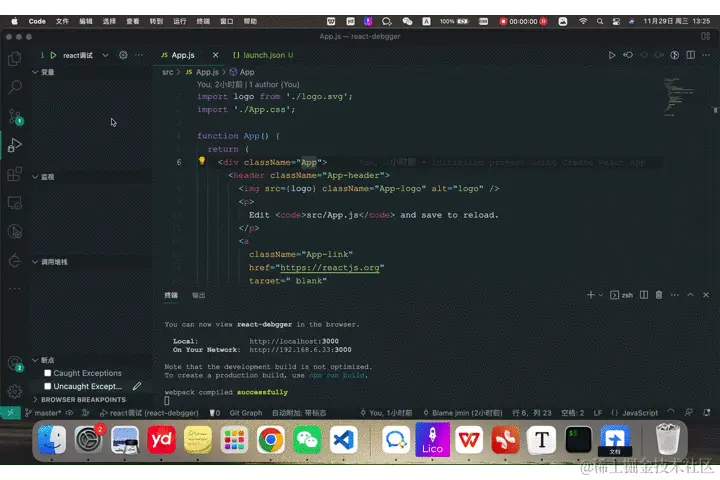Start debugging with green play button
The image size is (720, 480).
[53, 55]
